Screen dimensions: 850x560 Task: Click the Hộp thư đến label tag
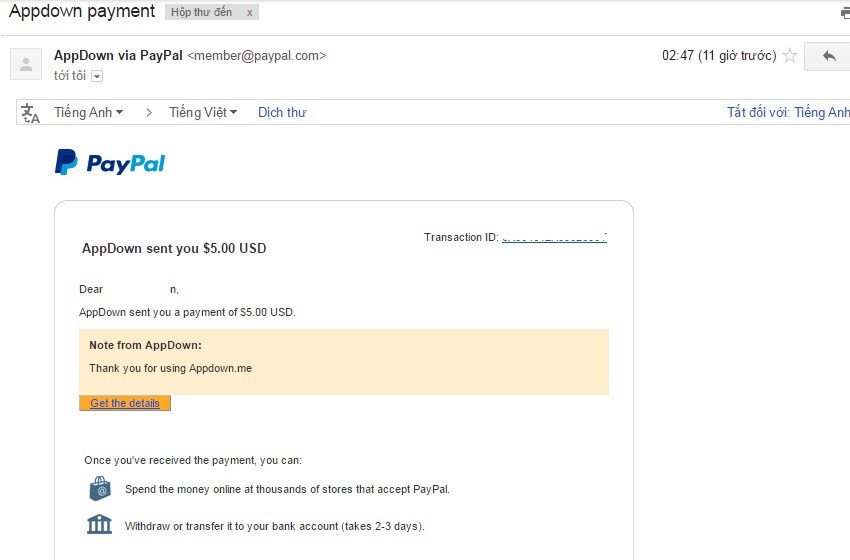(201, 13)
